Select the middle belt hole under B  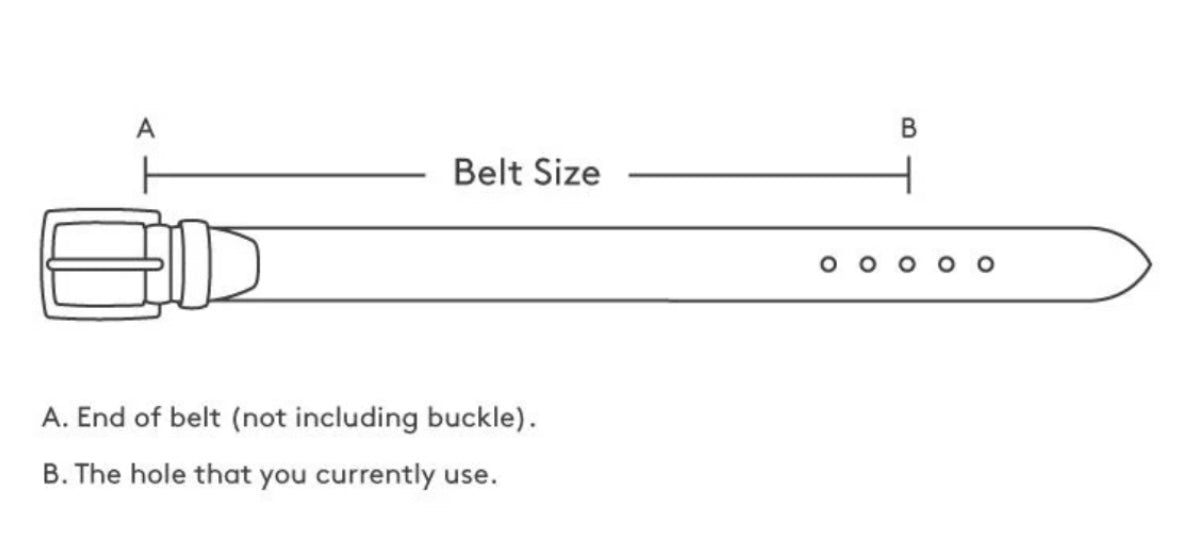click(907, 265)
